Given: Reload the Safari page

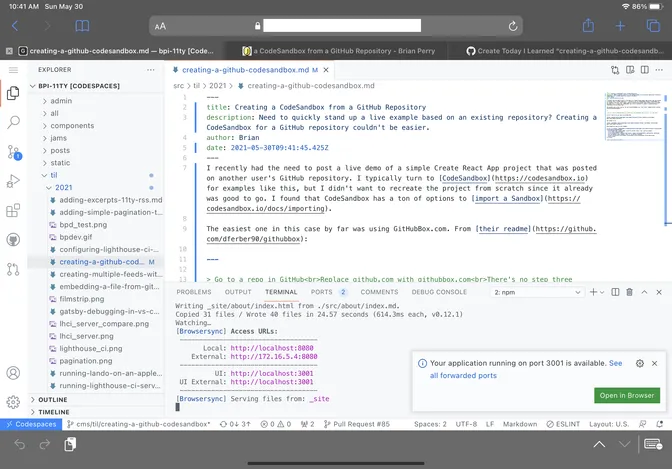Looking at the screenshot, I should 513,27.
